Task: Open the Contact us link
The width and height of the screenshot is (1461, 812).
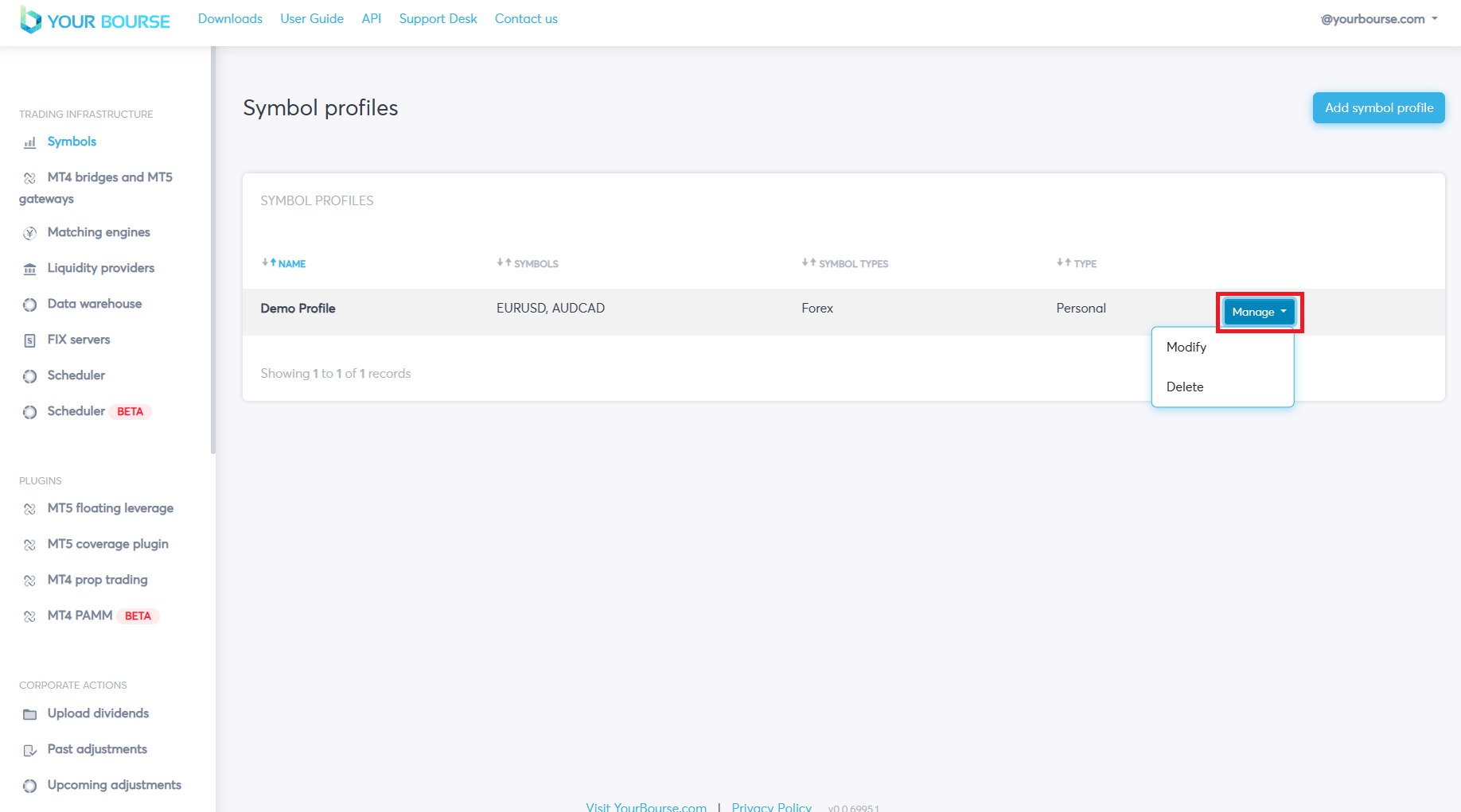Action: [x=526, y=18]
